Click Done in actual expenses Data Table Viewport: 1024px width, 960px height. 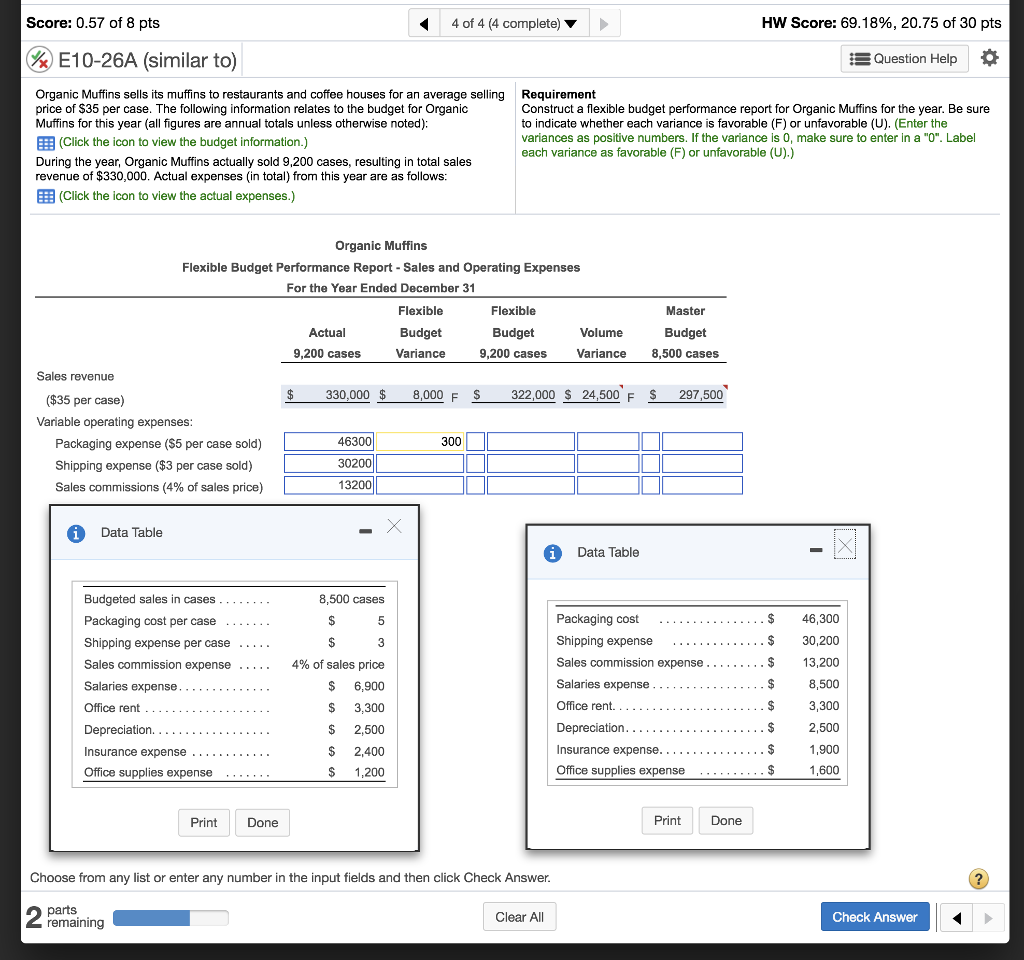point(726,821)
